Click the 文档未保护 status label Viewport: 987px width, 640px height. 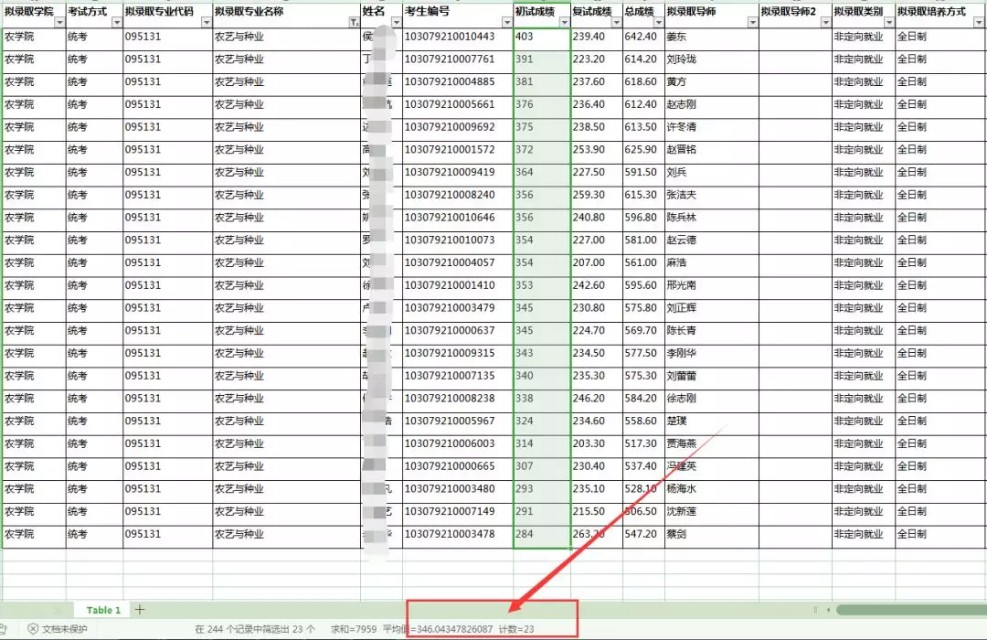click(65, 629)
